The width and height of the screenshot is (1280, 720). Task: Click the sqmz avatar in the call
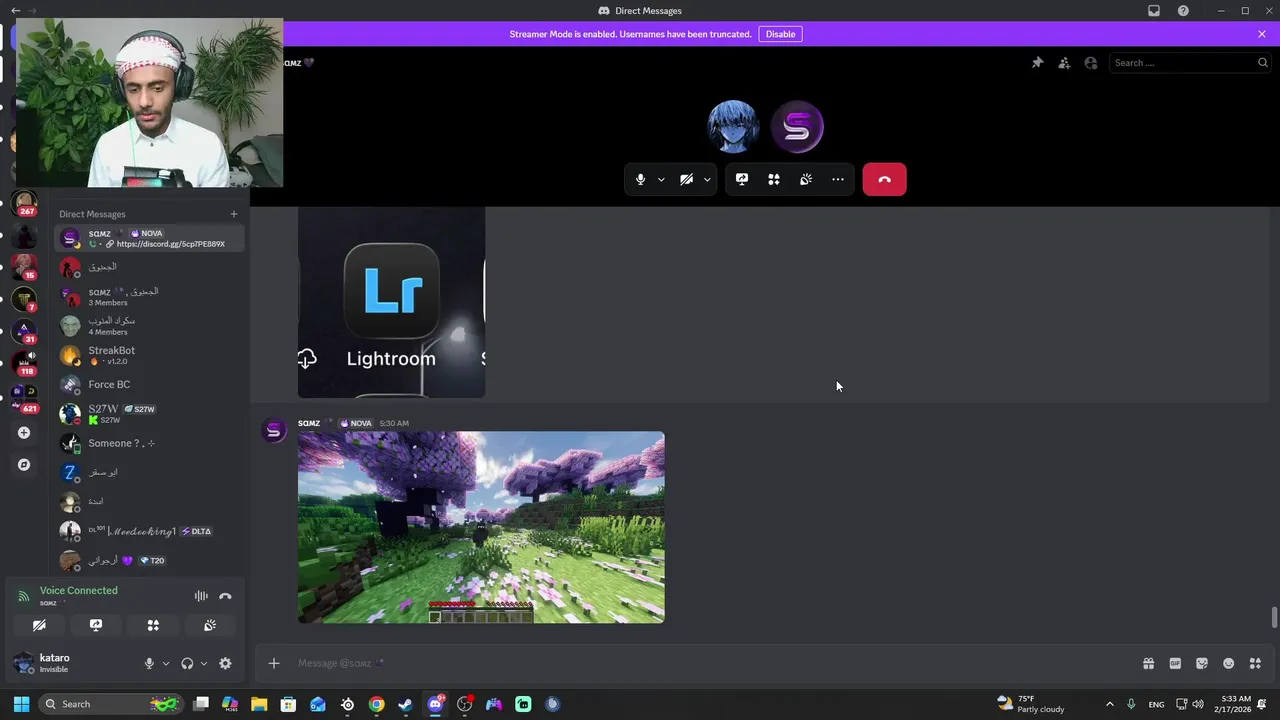[x=797, y=127]
